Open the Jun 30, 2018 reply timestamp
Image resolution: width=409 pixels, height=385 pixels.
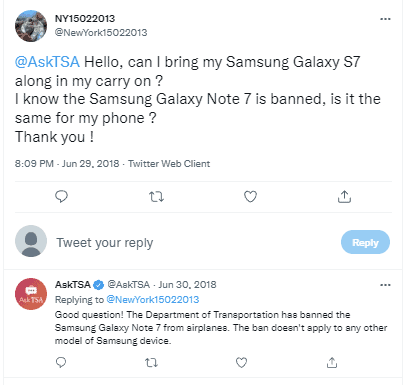click(x=187, y=285)
